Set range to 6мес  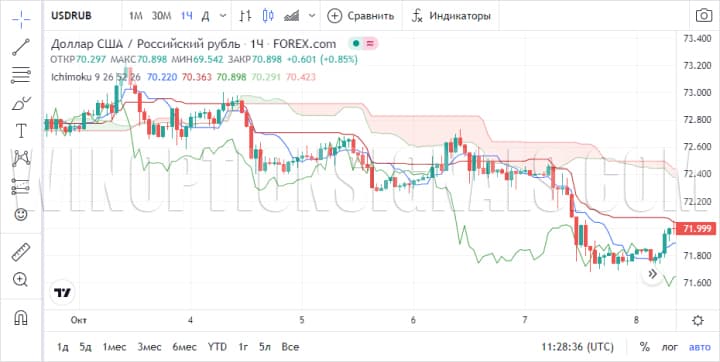tap(185, 347)
